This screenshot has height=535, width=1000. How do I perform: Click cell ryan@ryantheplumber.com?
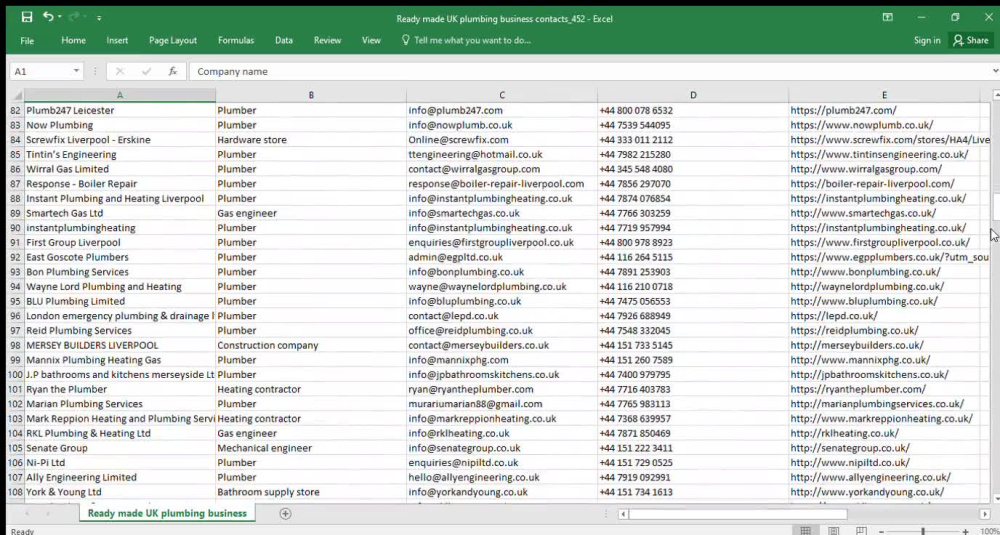[502, 389]
